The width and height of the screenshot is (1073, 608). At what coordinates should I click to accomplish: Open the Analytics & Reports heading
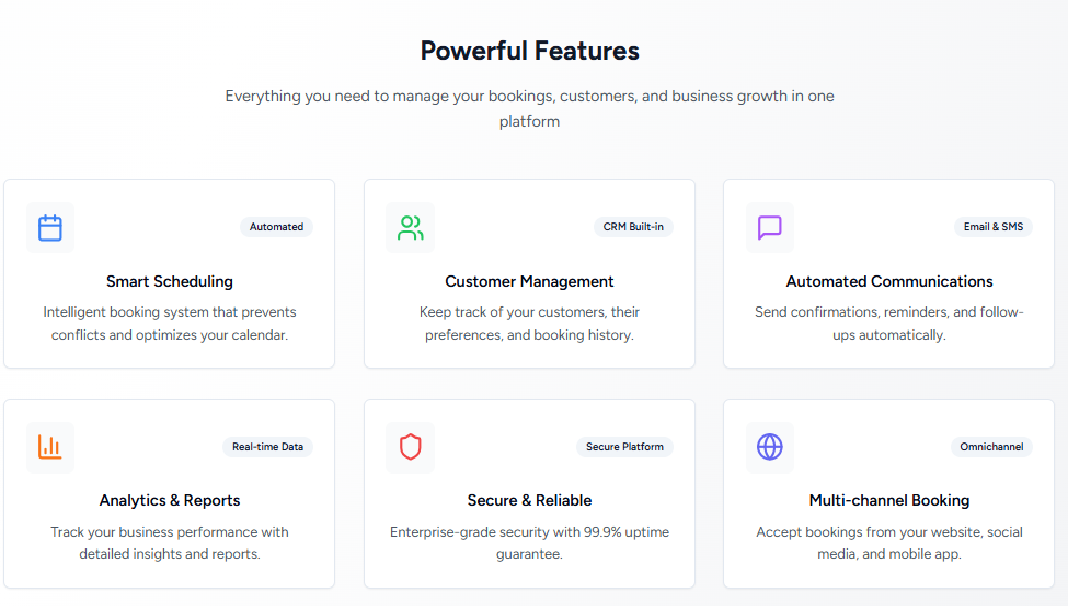169,501
